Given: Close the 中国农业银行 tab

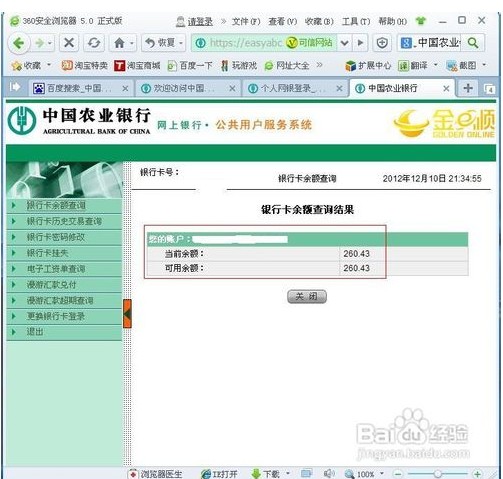Looking at the screenshot, I should pos(446,89).
